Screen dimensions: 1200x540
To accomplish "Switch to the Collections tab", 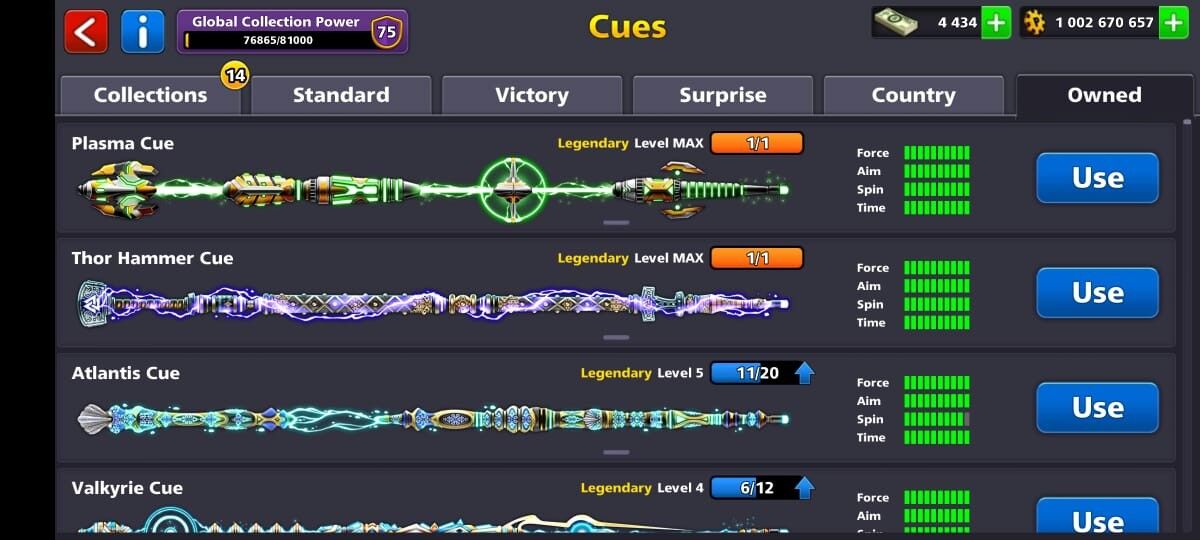I will click(150, 95).
